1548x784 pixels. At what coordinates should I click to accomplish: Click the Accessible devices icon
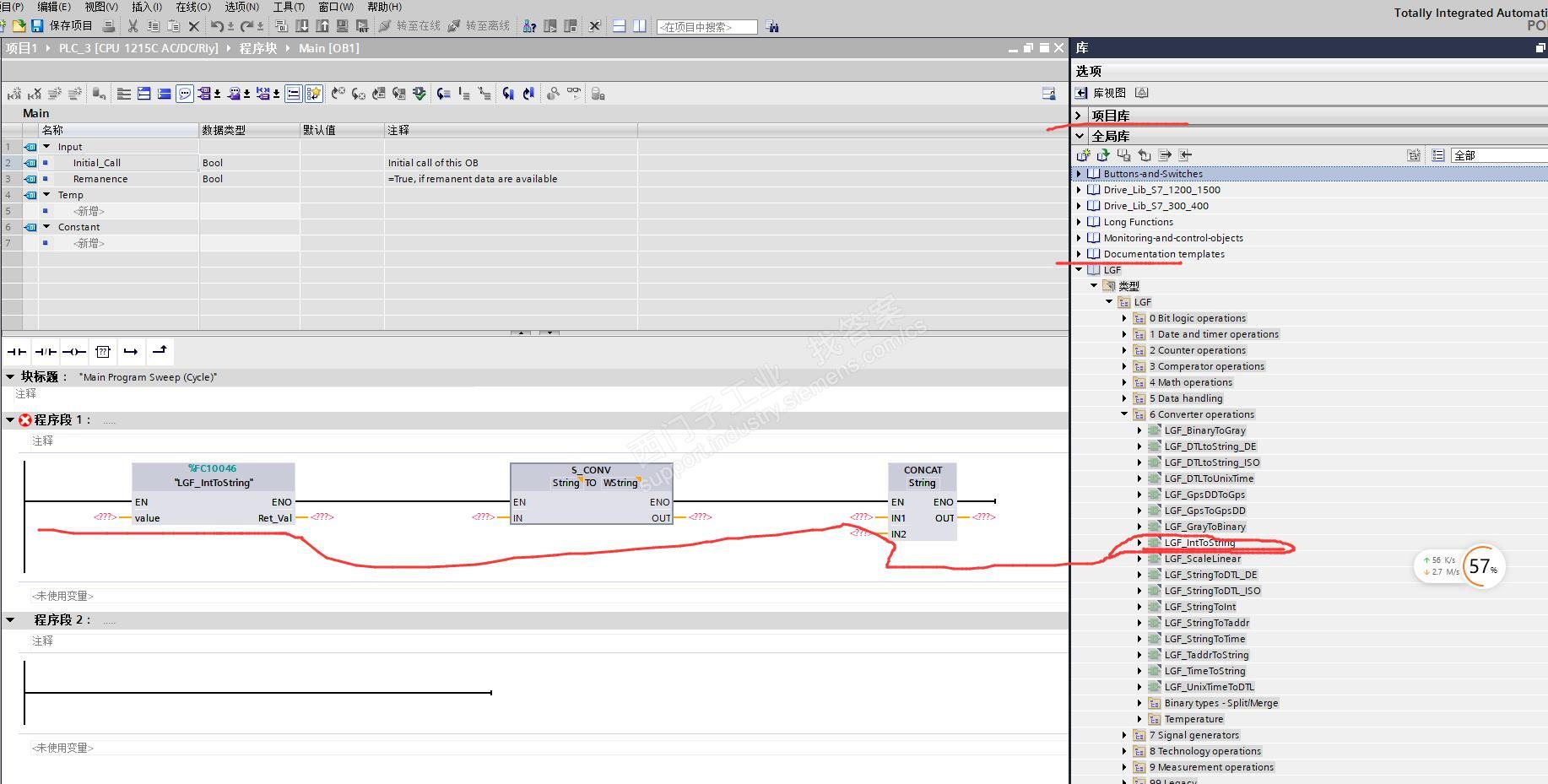pos(529,26)
